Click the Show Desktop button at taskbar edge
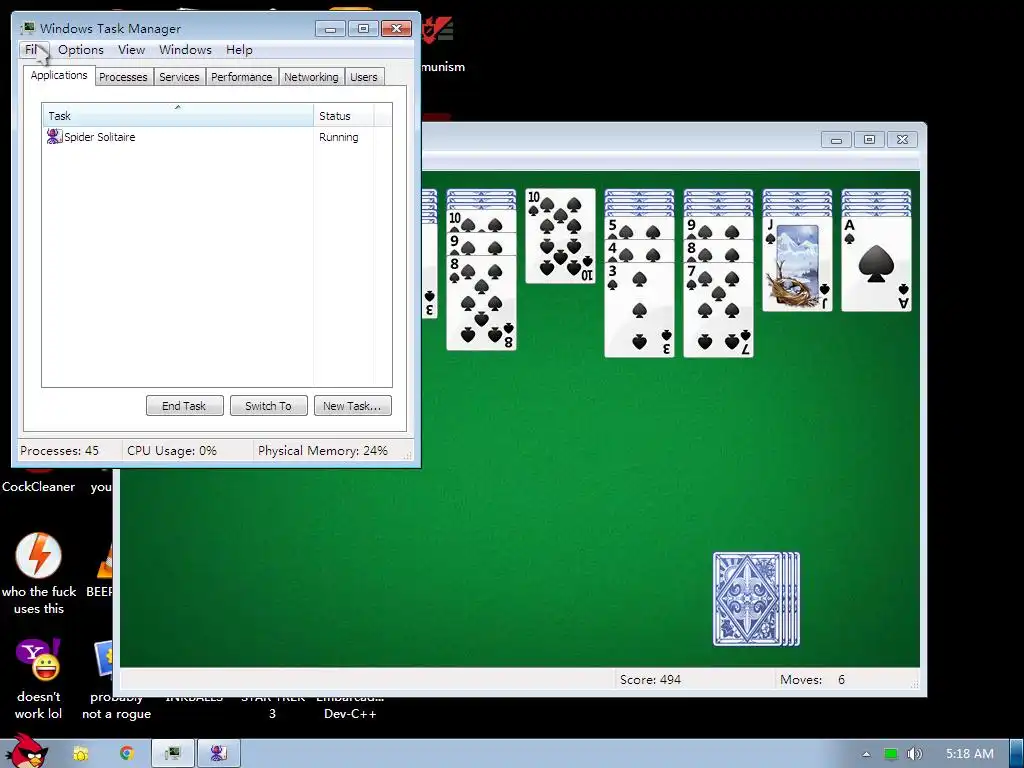Screen dimensions: 1024x768 coord(1017,754)
